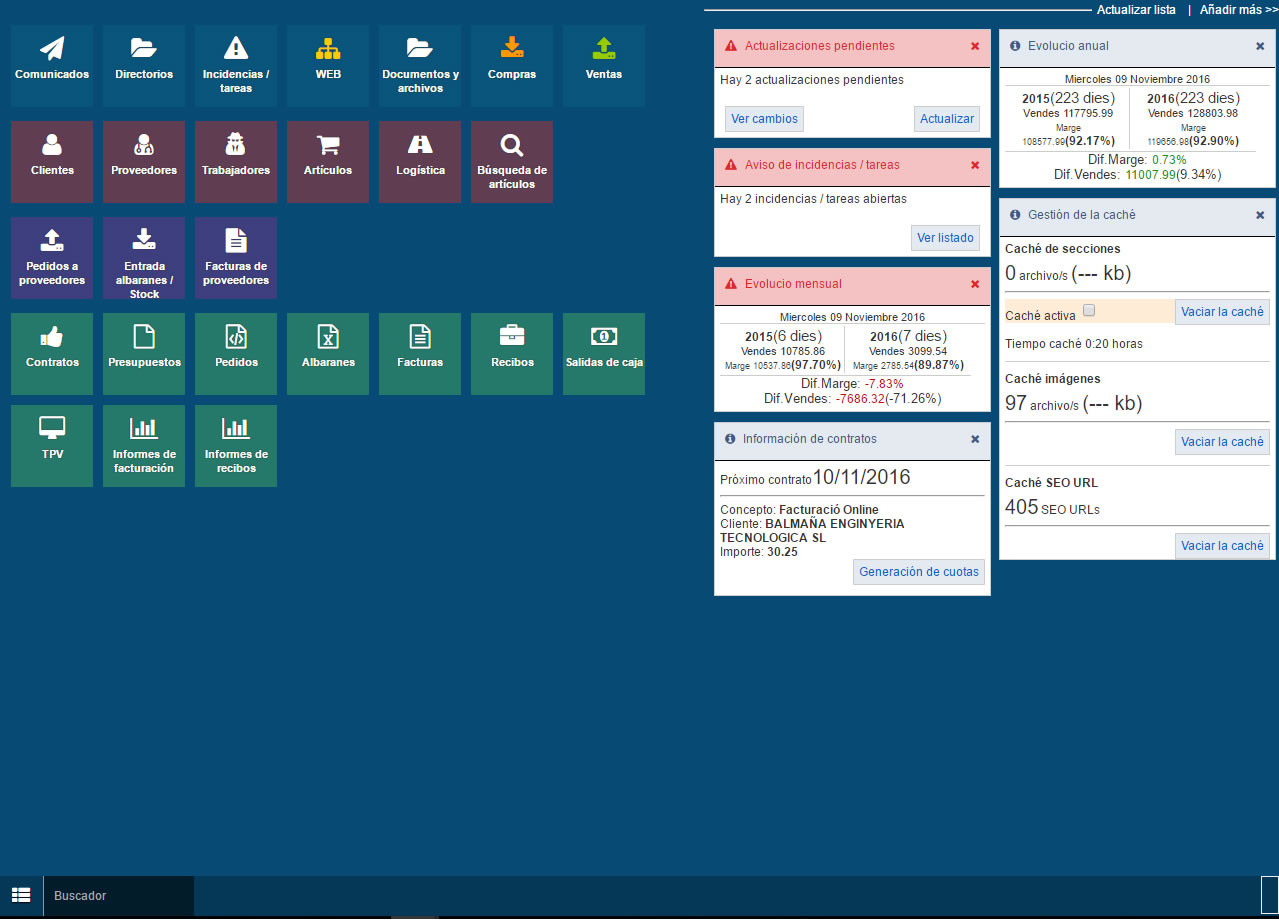The image size is (1279, 920).
Task: Open the Contratos thumbs-up tile
Action: coord(52,353)
